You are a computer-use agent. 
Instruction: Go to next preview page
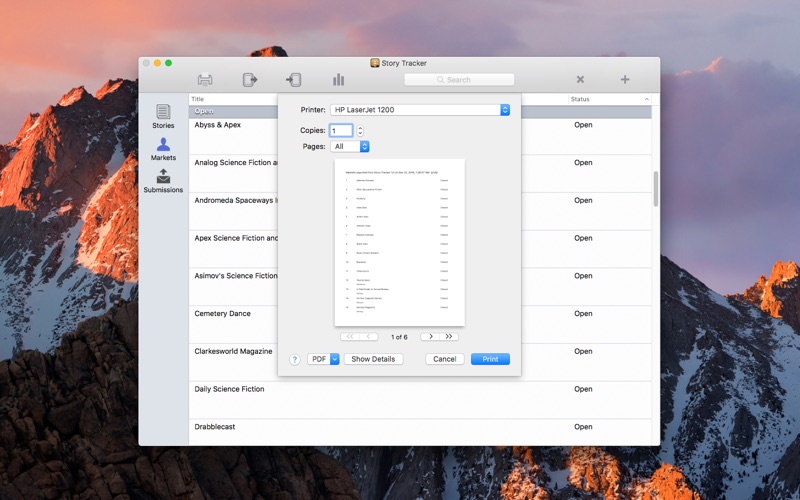(430, 337)
